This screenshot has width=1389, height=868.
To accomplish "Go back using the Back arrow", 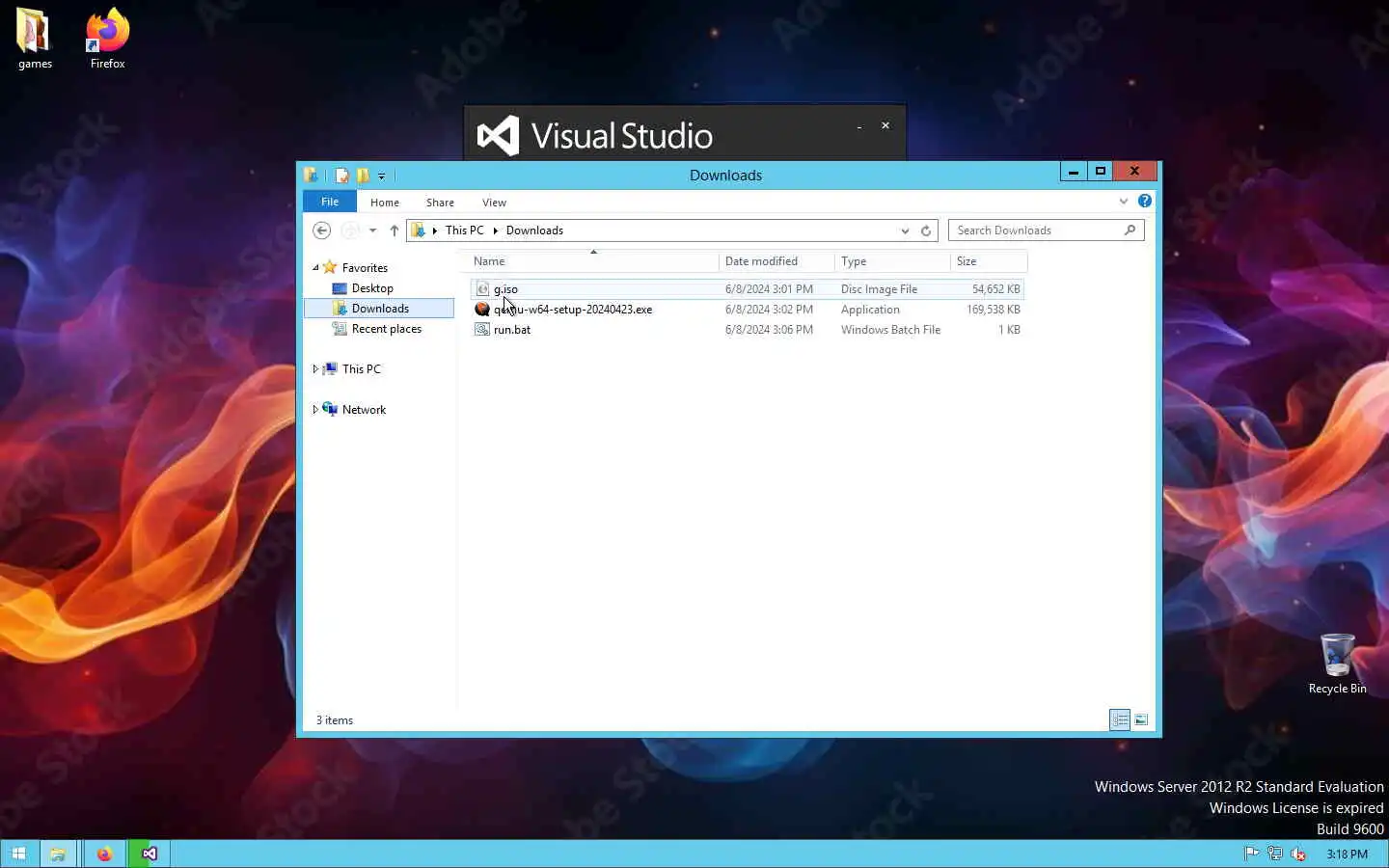I will coord(322,231).
